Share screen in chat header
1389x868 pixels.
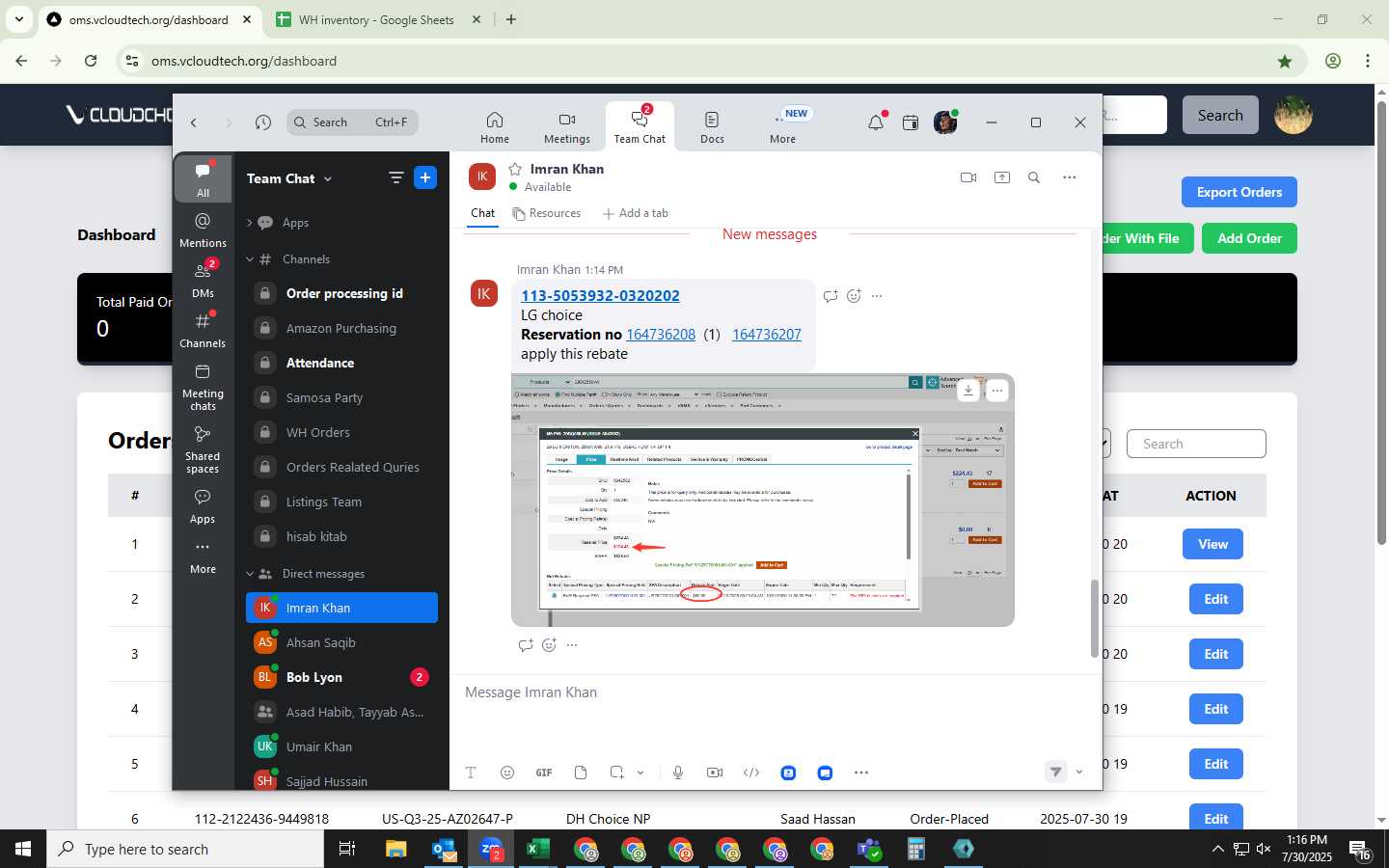[1002, 177]
